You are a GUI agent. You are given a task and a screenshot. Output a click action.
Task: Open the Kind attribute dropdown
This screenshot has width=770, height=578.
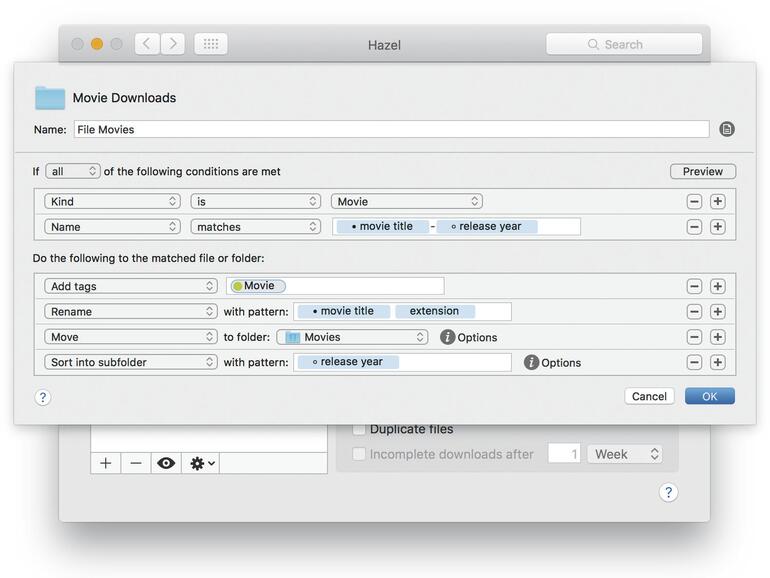click(x=112, y=201)
